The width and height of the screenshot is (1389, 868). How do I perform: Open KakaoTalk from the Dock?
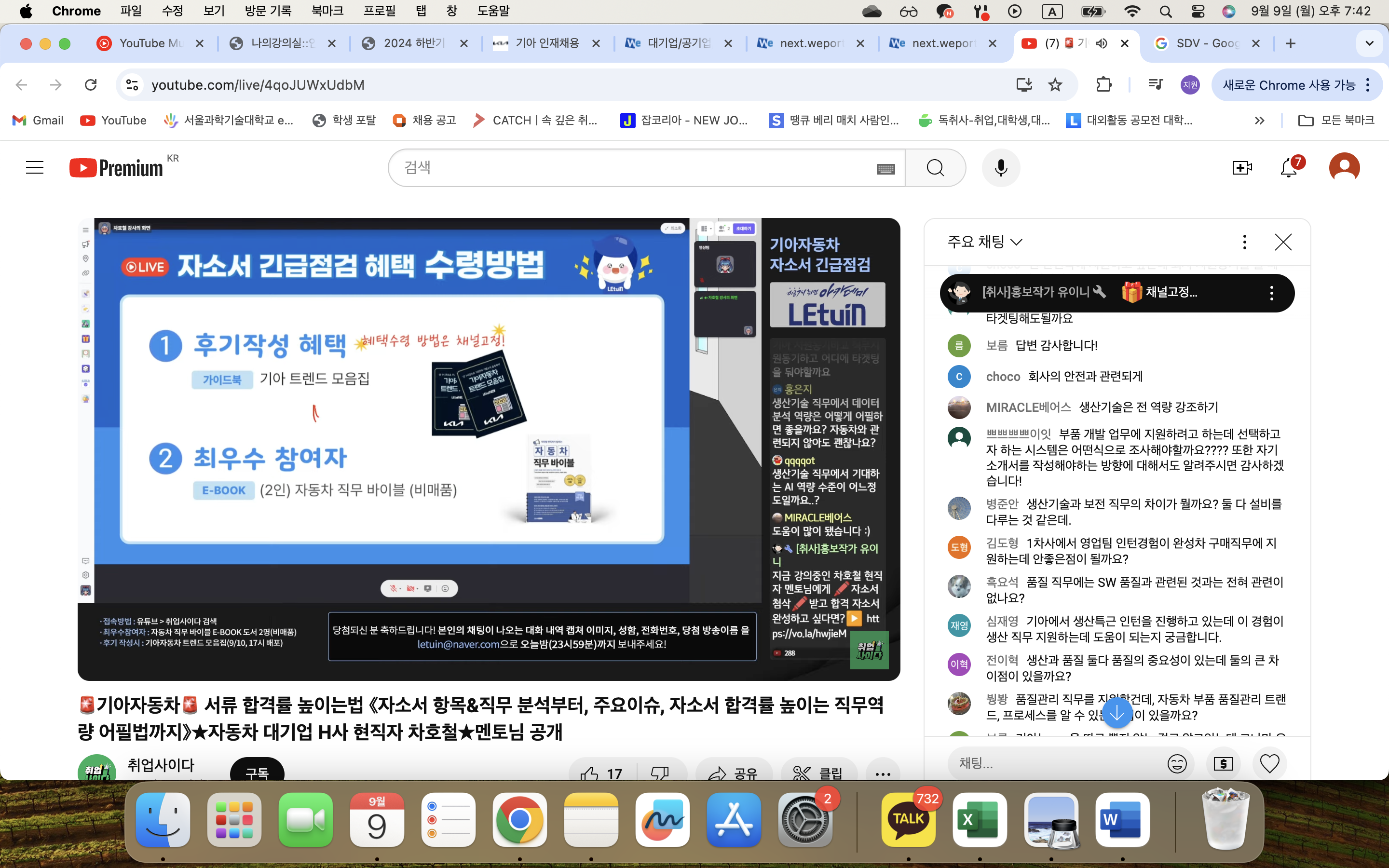(908, 820)
